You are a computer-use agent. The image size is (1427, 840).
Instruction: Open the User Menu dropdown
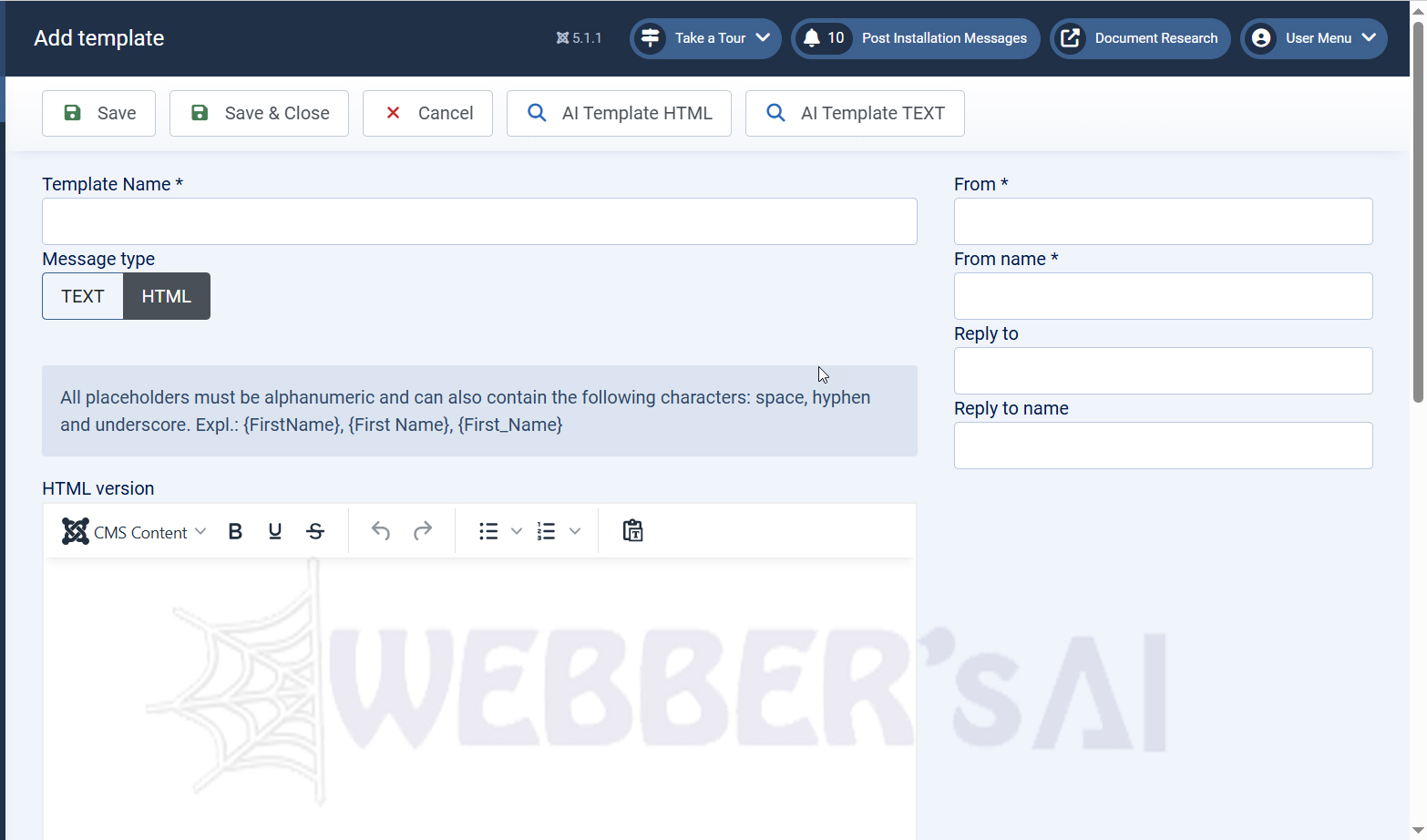[x=1314, y=38]
